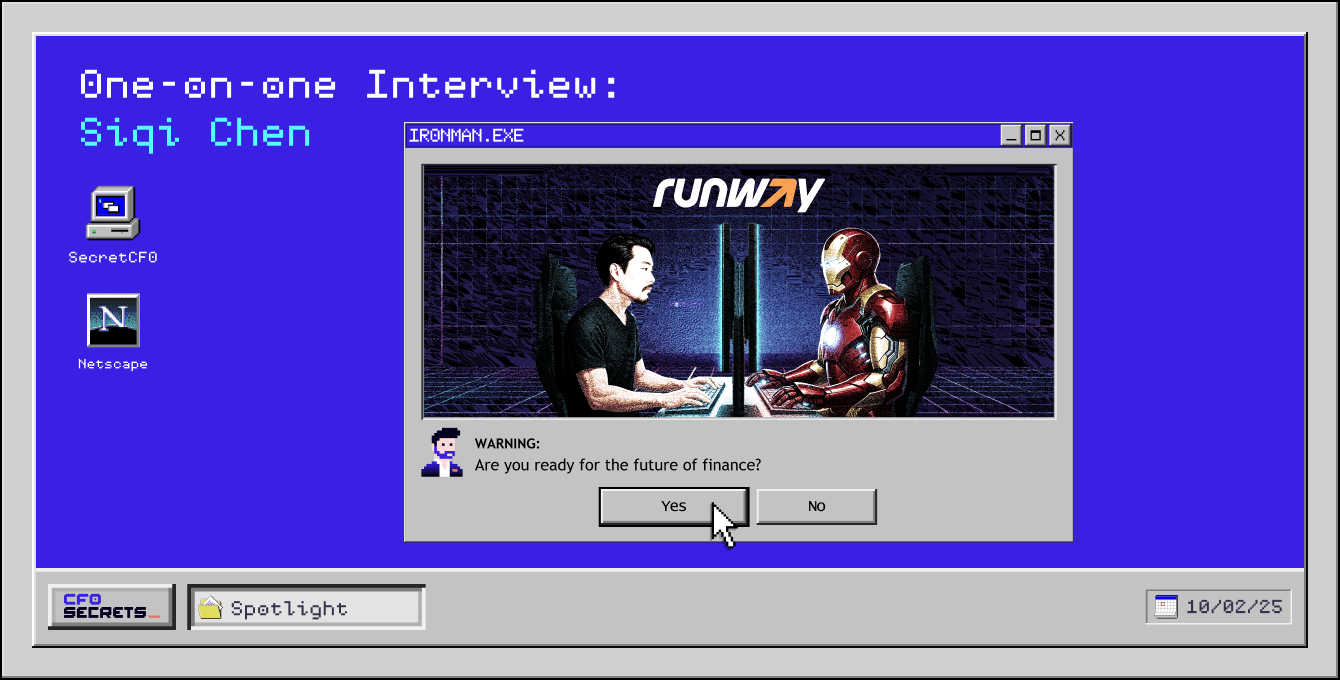Image resolution: width=1340 pixels, height=680 pixels.
Task: Click the Yes button in the warning dialog
Action: [674, 506]
